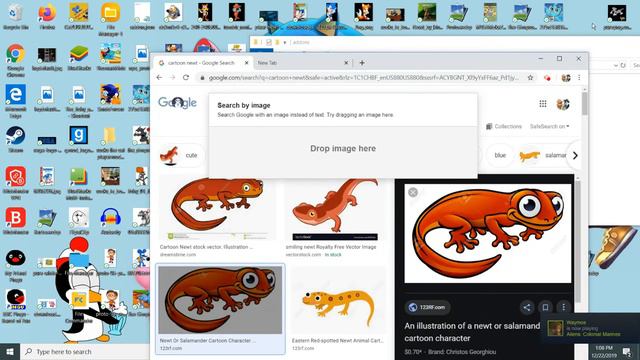Open the Windows Start menu
The image size is (640, 360).
(x=10, y=351)
